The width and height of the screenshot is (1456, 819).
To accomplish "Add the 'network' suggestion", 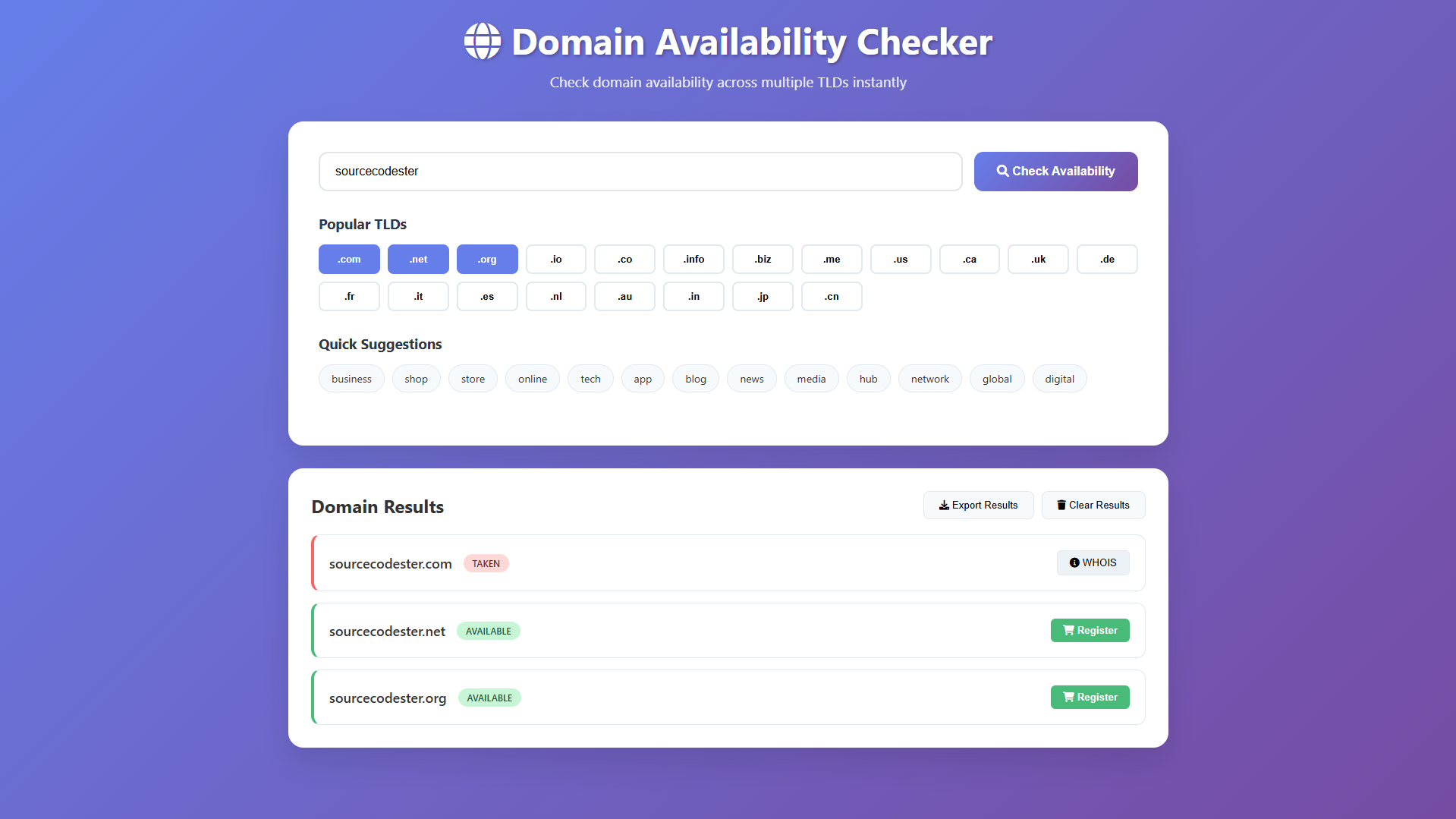I will coord(929,380).
